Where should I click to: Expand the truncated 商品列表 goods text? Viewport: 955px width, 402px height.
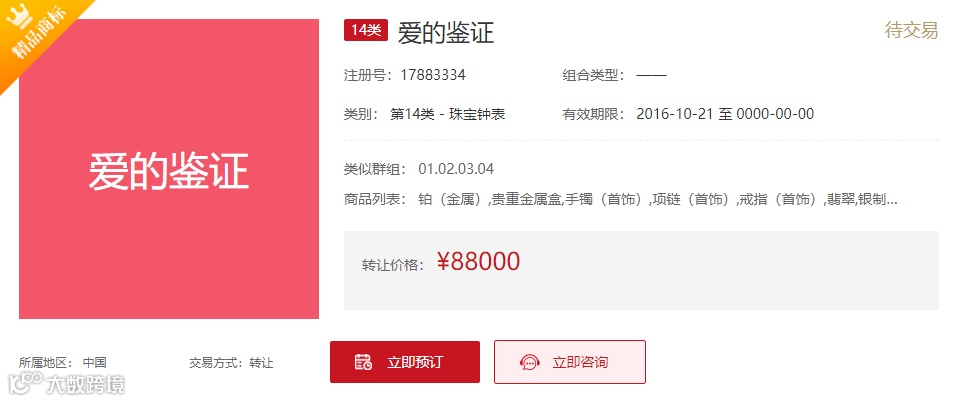coord(658,199)
